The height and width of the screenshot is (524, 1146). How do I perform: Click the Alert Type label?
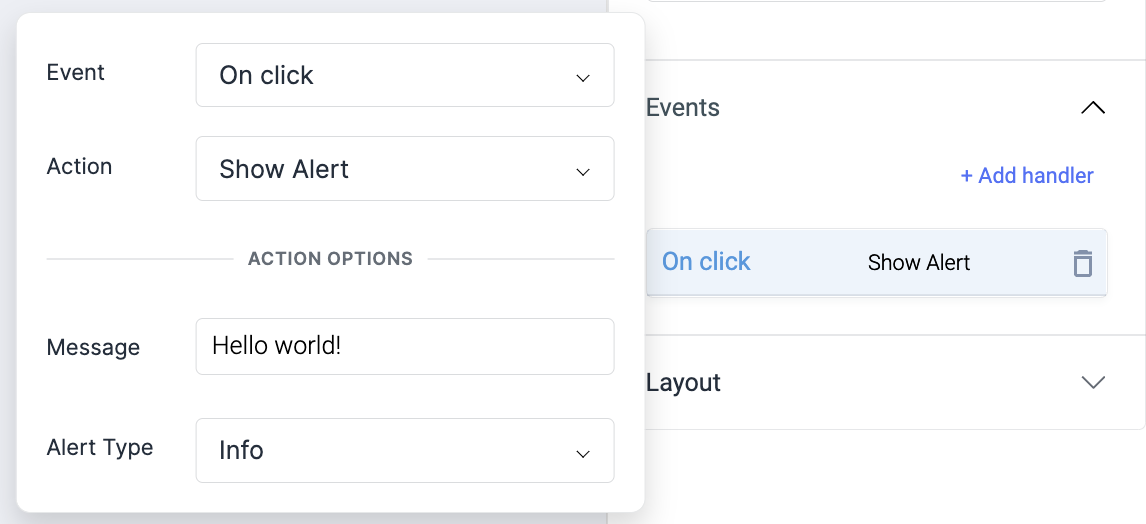(100, 447)
